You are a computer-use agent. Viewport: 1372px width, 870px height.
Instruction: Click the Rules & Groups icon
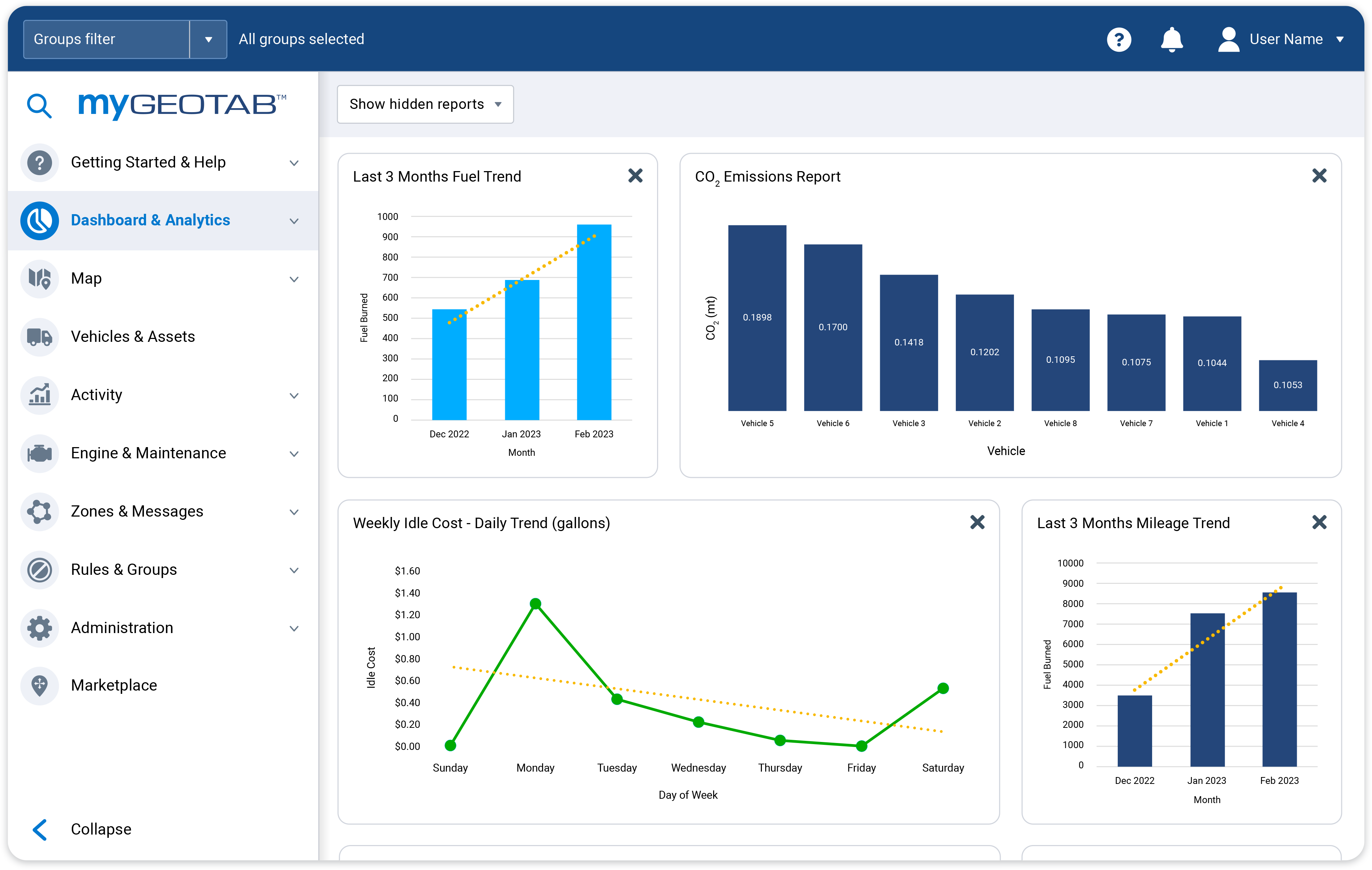[39, 569]
